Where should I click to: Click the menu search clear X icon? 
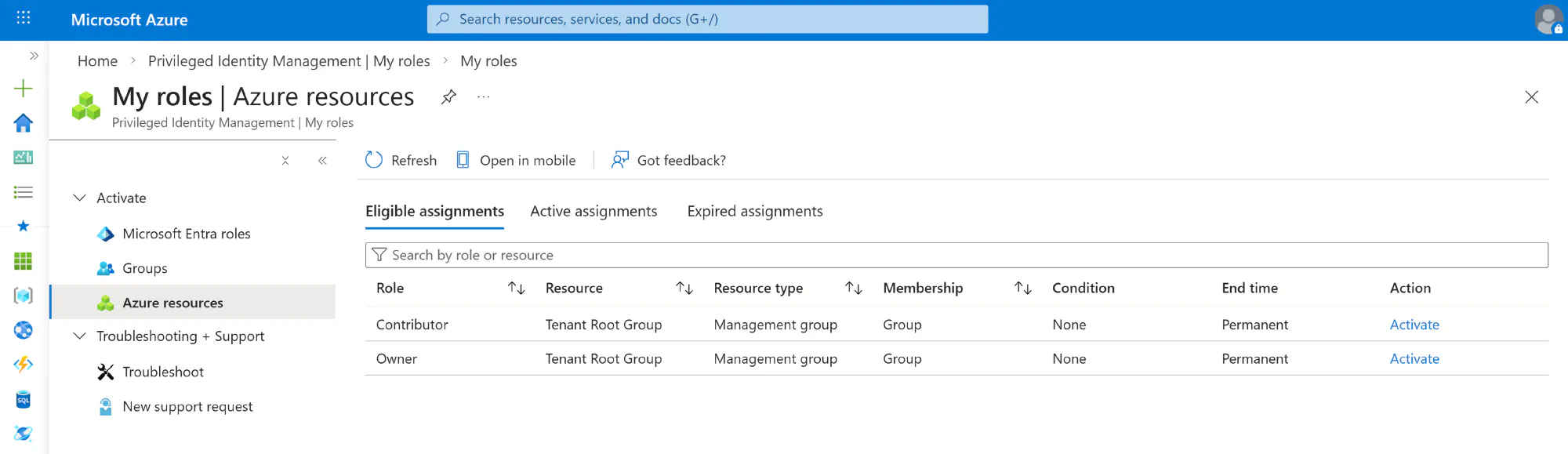tap(285, 161)
